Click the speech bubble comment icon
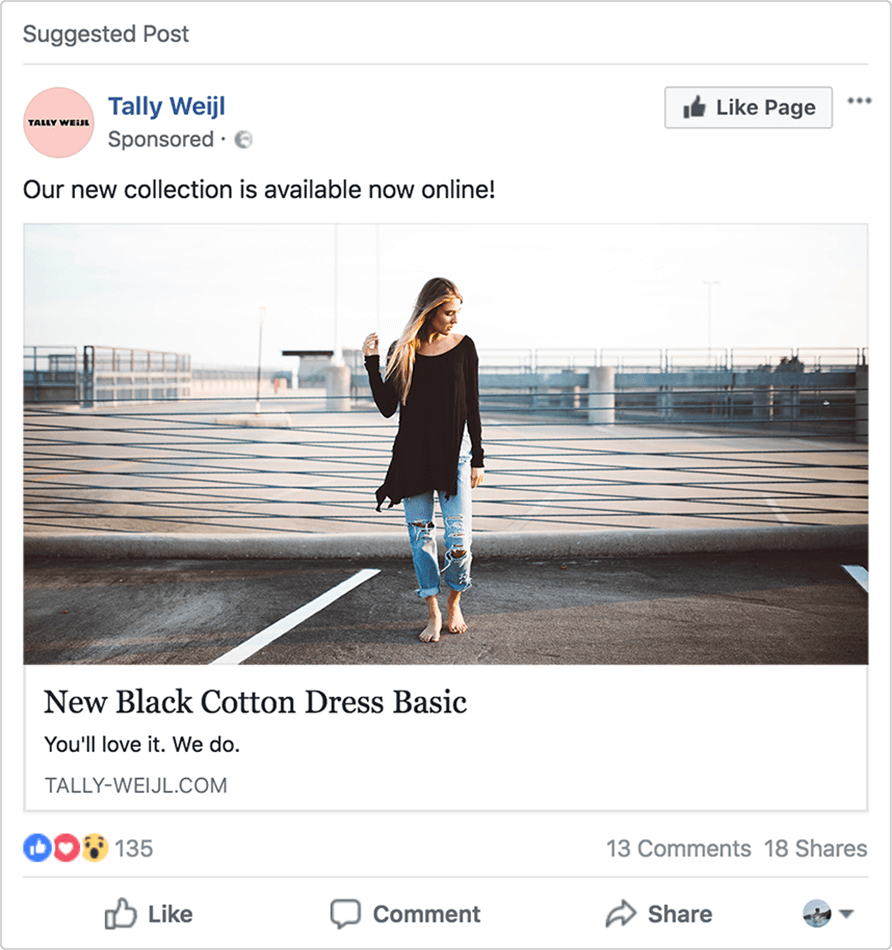The width and height of the screenshot is (892, 950). click(x=345, y=913)
